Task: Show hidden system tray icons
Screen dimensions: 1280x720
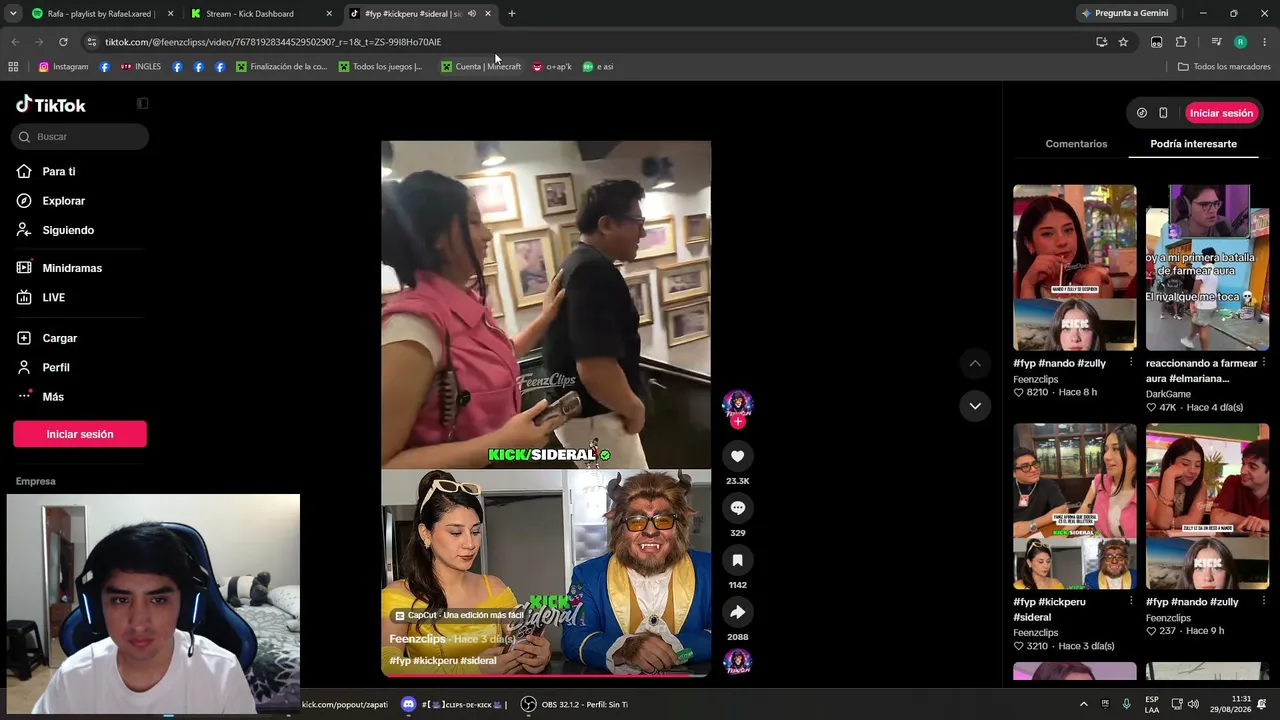Action: pos(1083,705)
